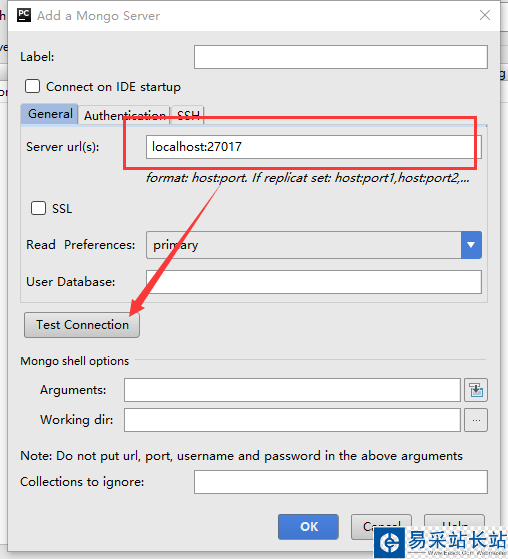Click the 'Add a Mongo Server' title text
The width and height of the screenshot is (508, 559).
click(x=98, y=16)
